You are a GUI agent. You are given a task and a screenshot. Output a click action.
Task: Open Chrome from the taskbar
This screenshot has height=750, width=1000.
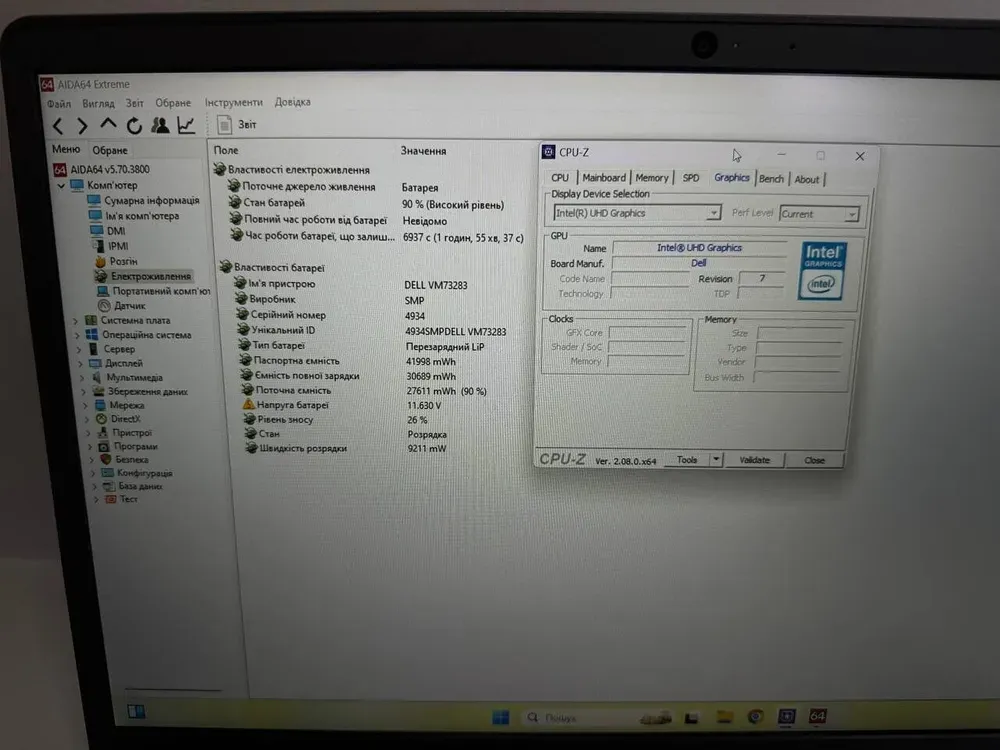click(x=756, y=717)
